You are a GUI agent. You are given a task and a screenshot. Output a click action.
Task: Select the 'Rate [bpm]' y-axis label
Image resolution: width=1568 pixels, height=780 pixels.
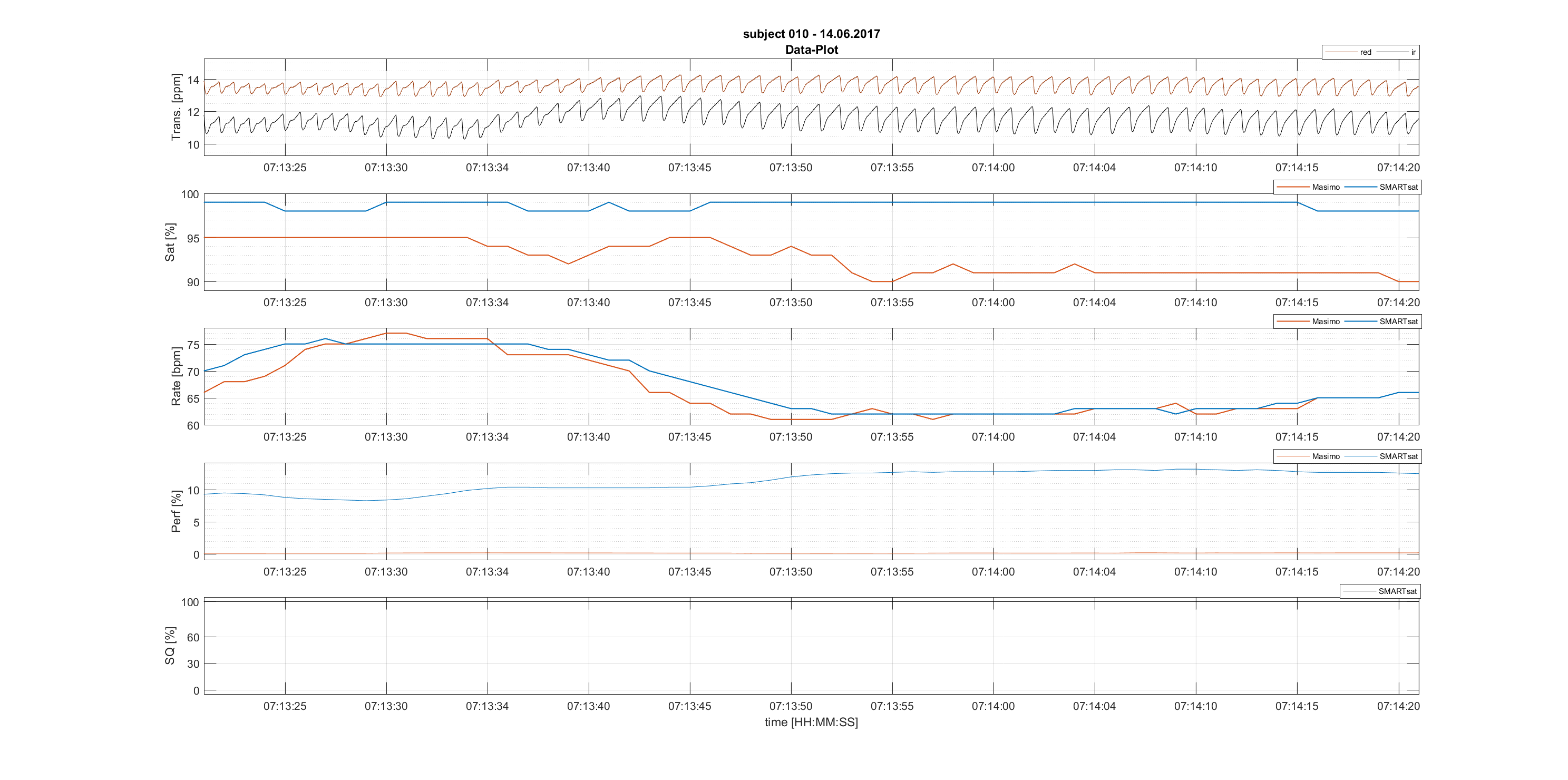coord(176,376)
